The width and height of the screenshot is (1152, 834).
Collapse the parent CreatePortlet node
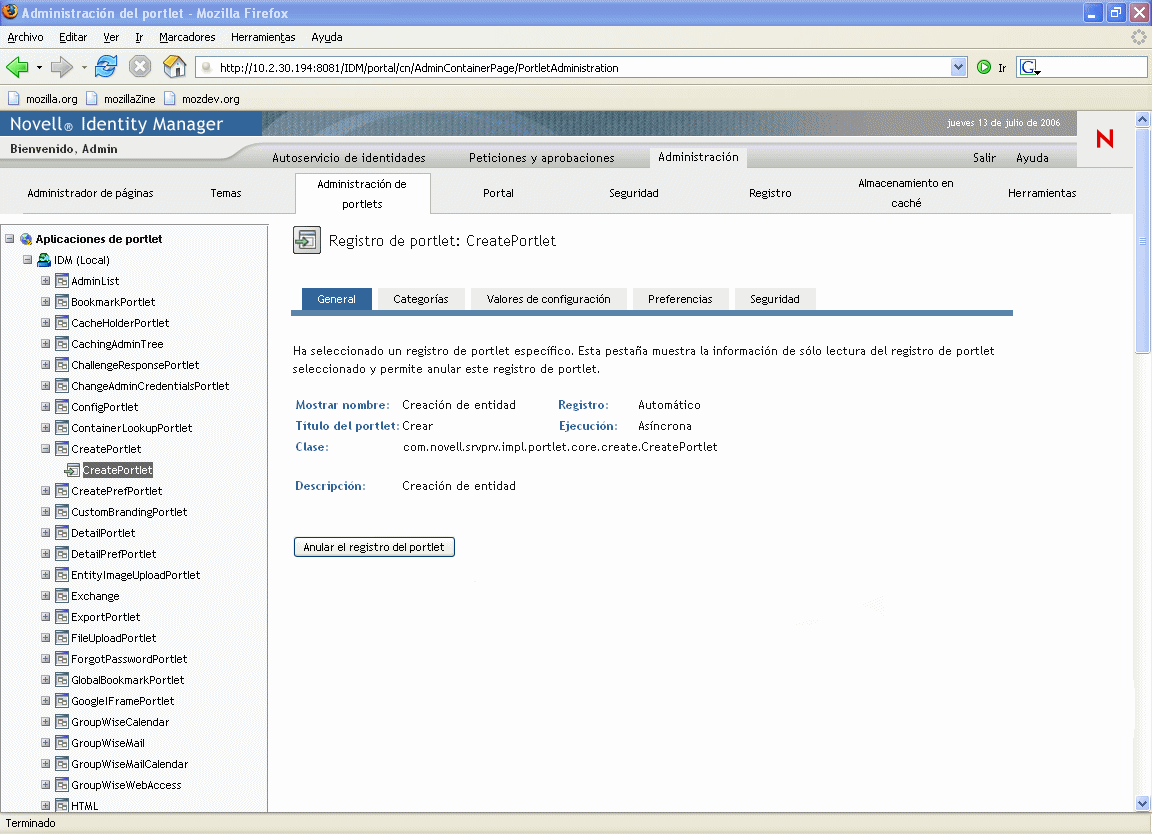46,449
